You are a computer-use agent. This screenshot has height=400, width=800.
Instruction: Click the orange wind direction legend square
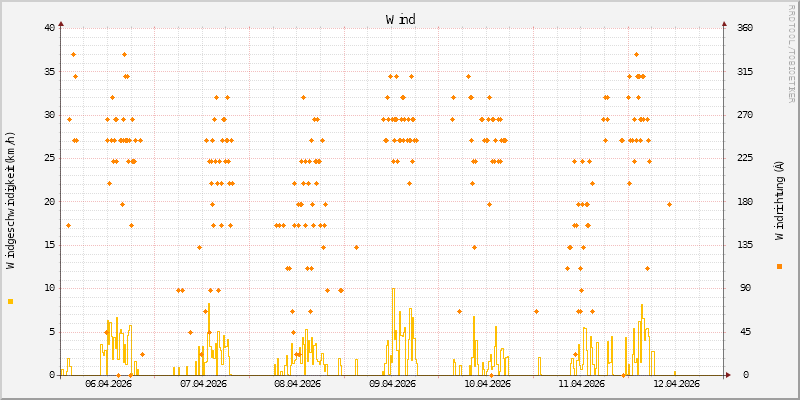tap(779, 266)
